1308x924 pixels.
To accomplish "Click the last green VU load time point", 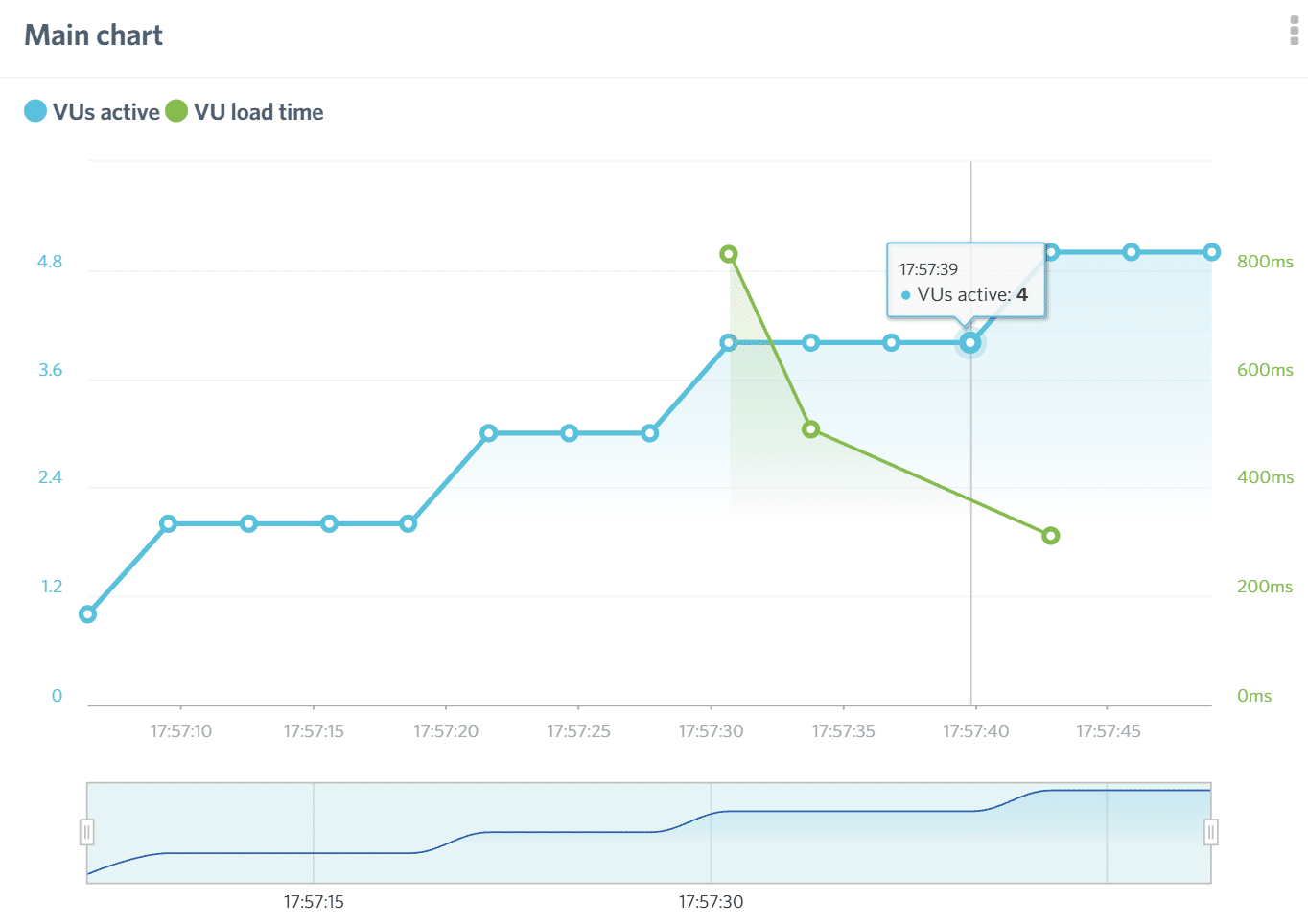I will click(1051, 536).
